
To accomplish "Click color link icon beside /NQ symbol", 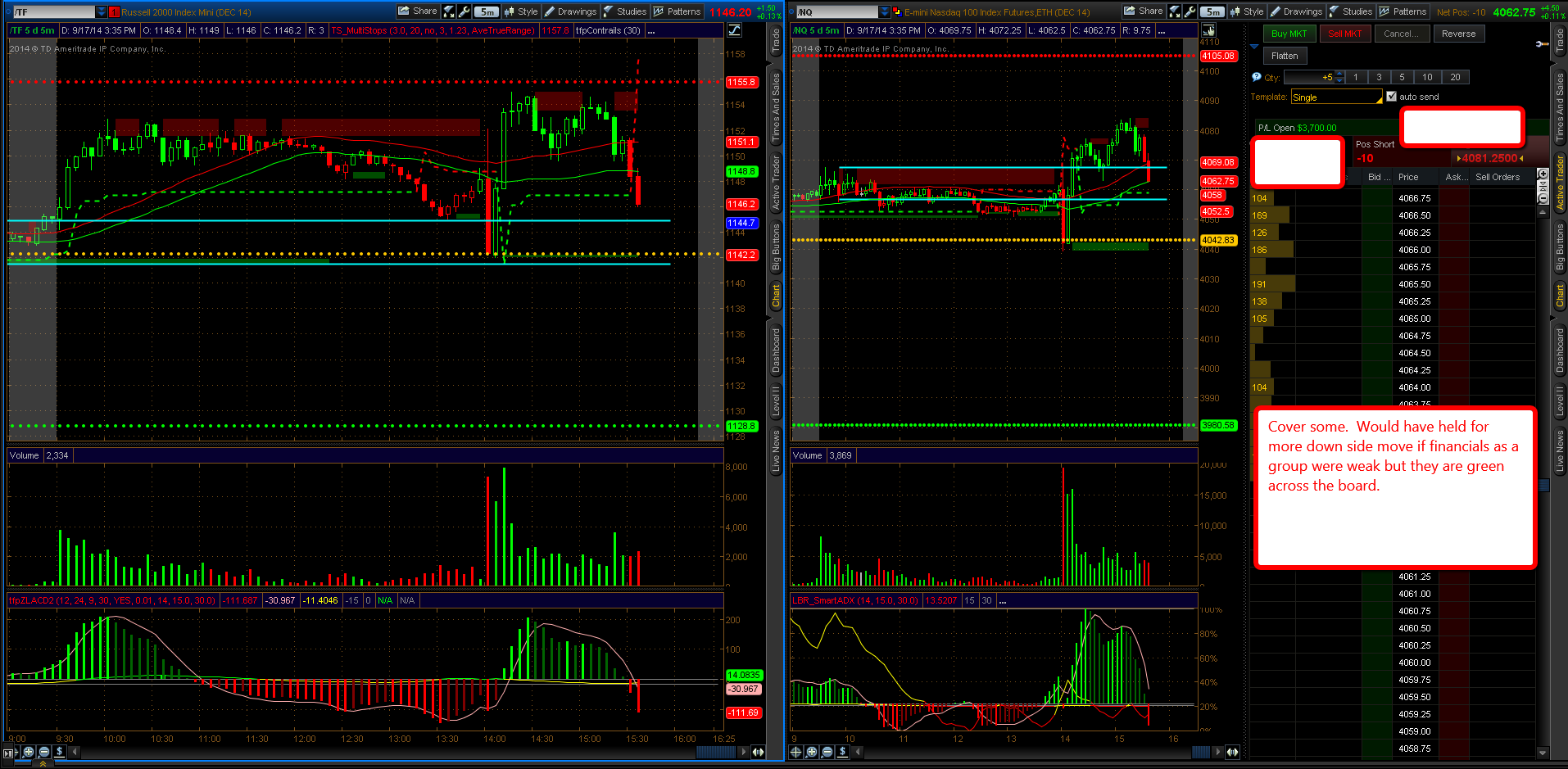I will (x=897, y=12).
